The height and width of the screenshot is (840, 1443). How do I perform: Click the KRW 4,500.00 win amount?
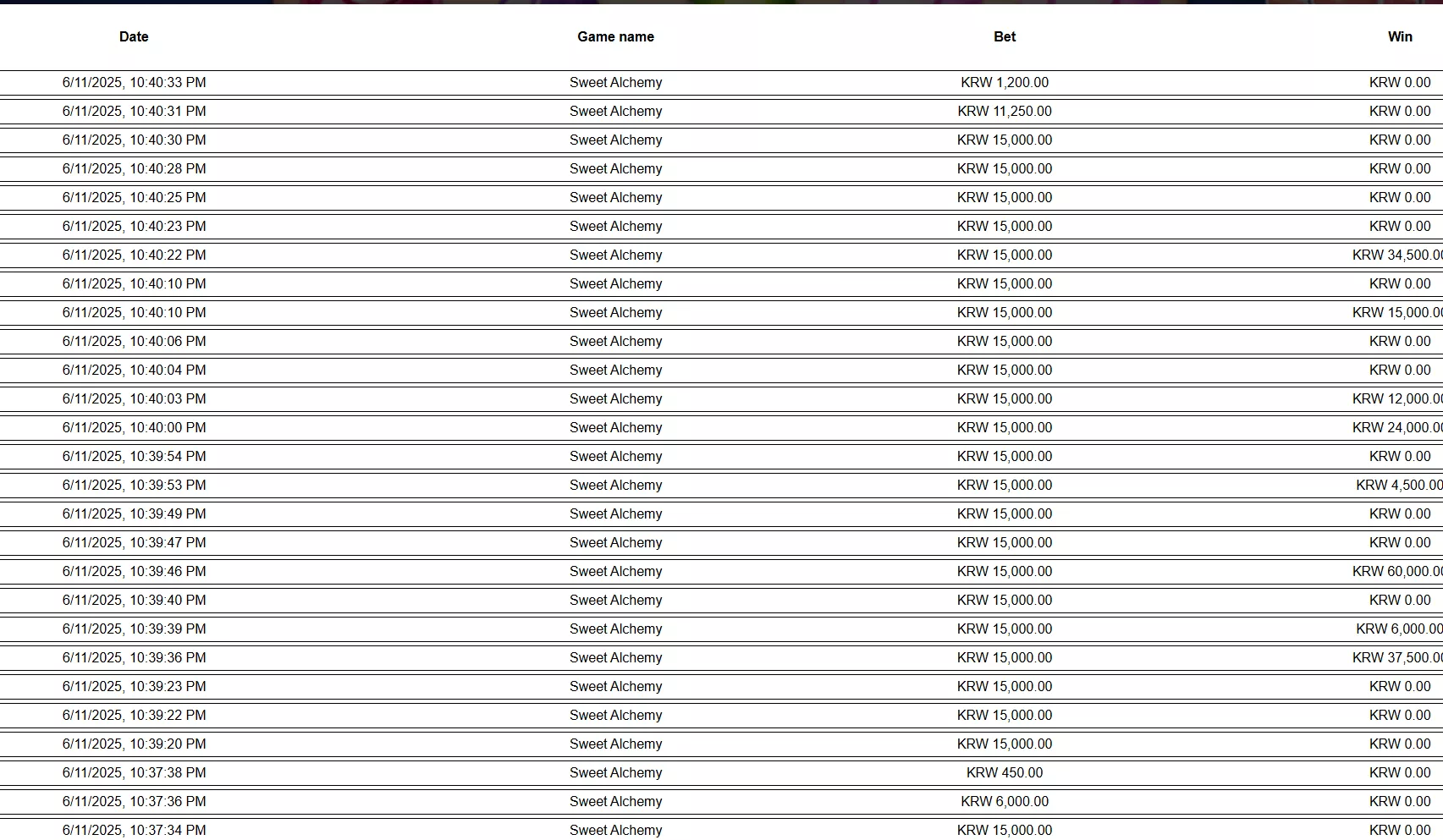pyautogui.click(x=1399, y=486)
